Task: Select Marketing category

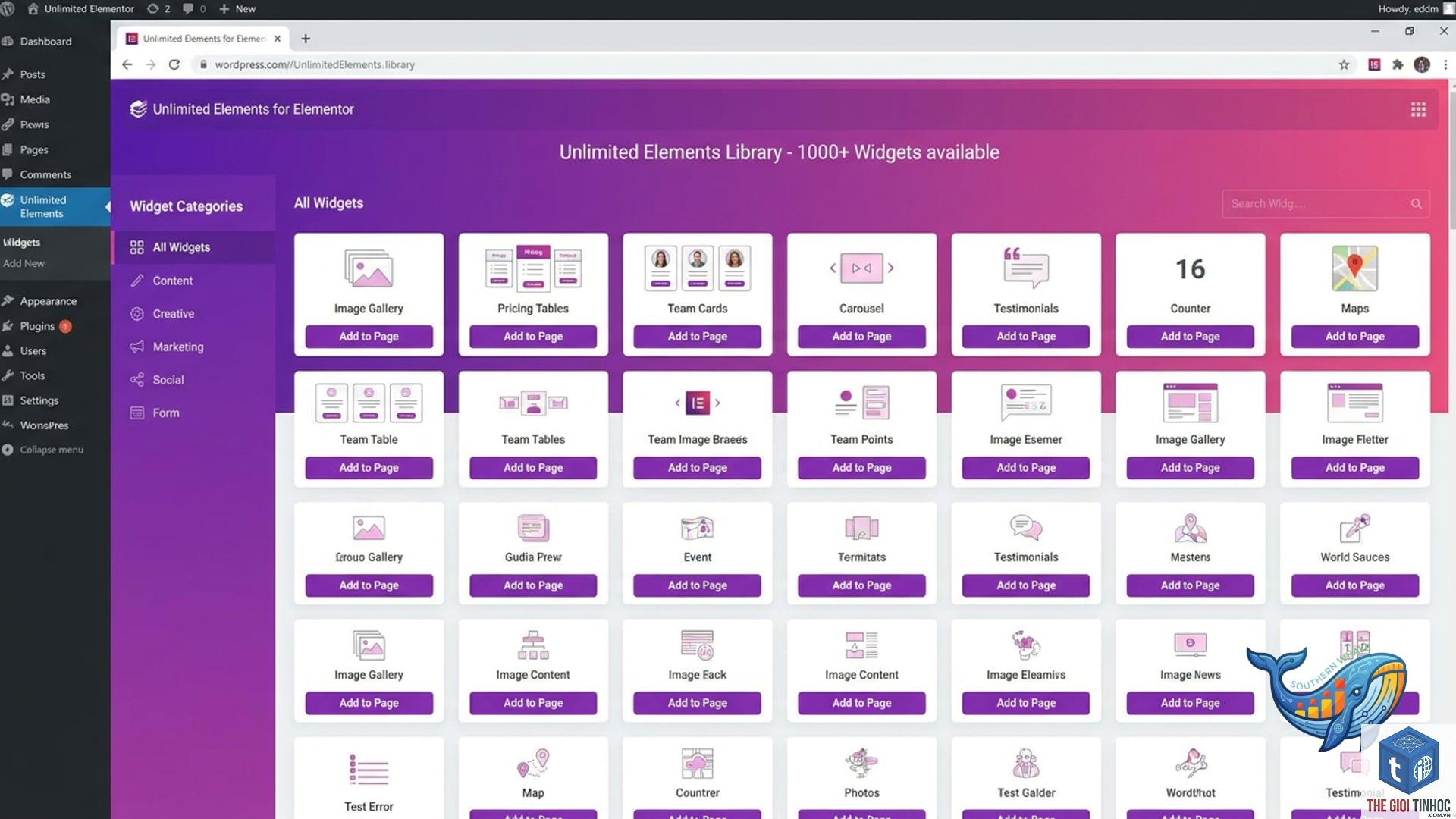Action: (x=194, y=347)
